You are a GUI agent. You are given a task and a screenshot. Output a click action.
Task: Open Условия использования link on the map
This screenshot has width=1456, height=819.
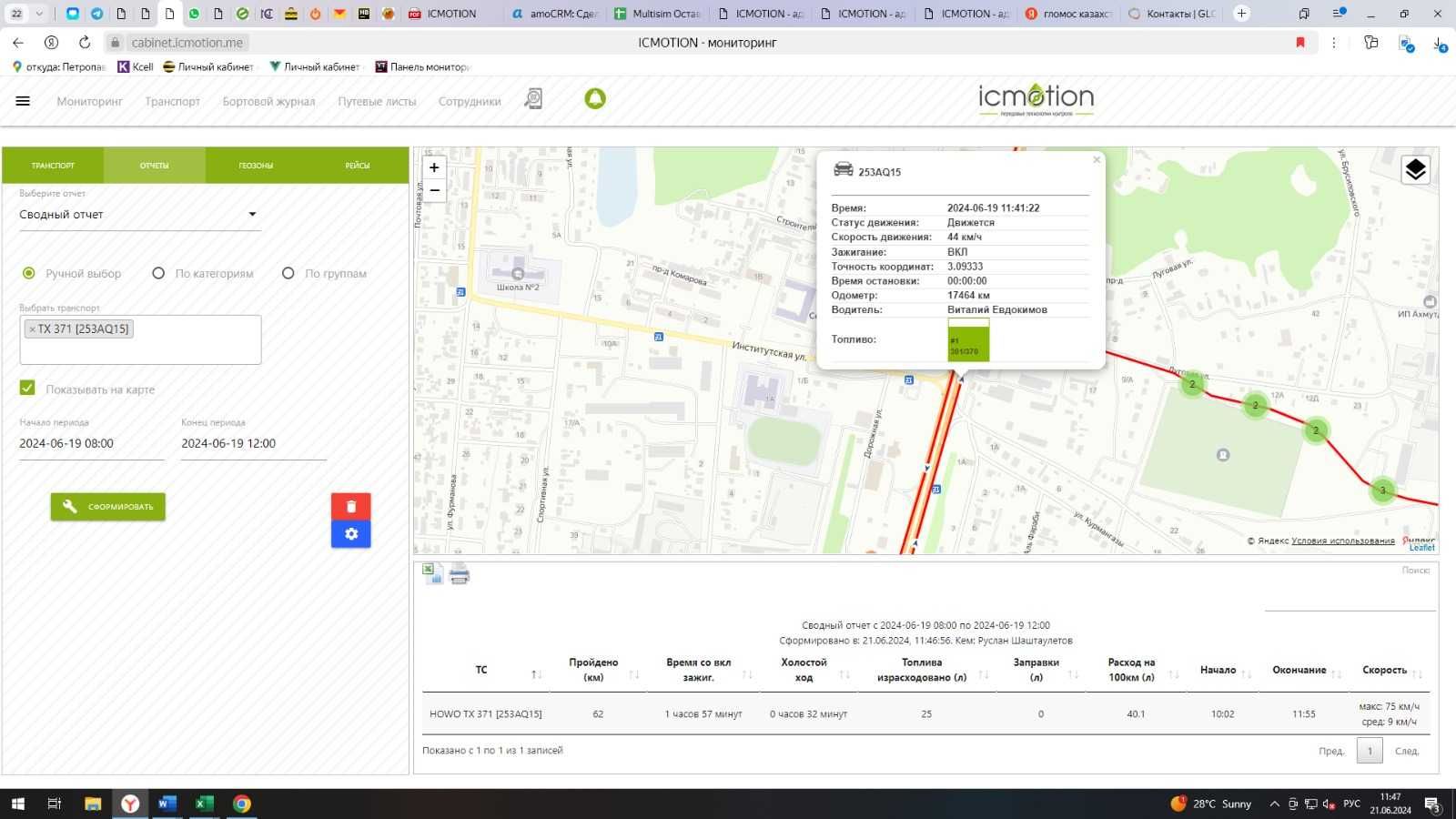click(x=1342, y=541)
